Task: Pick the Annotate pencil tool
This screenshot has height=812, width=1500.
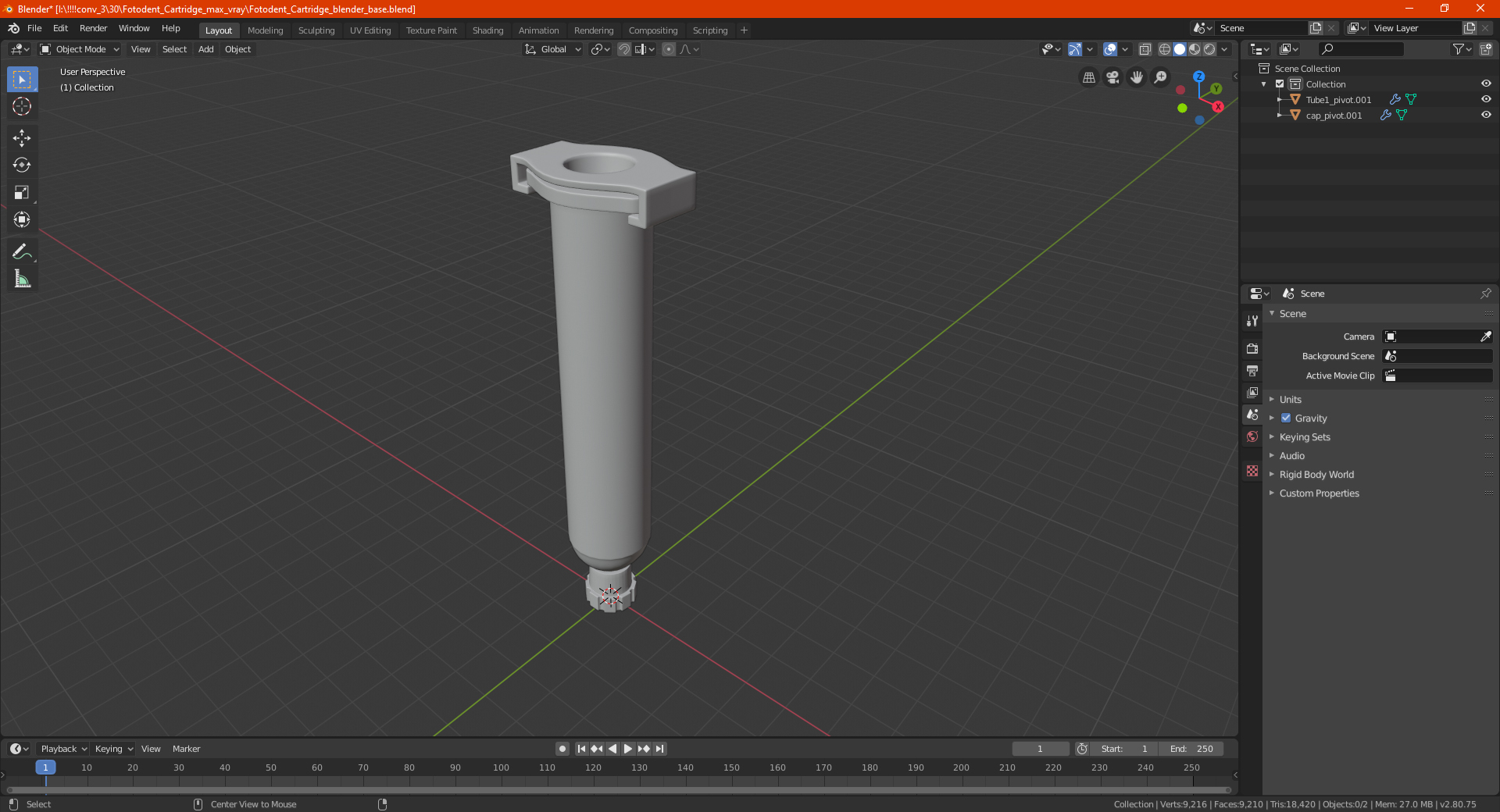Action: coord(22,251)
